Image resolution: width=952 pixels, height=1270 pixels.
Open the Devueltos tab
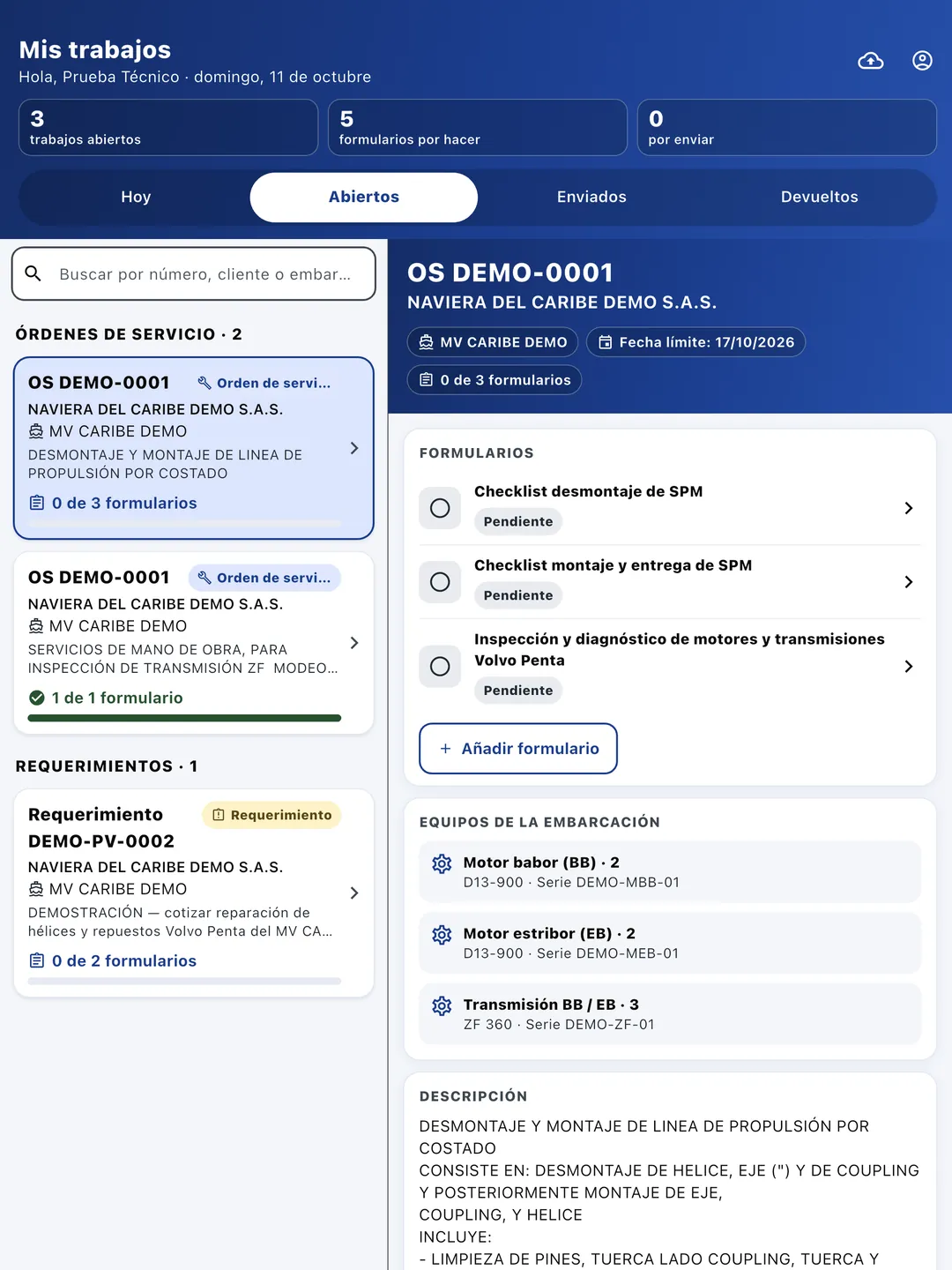click(820, 198)
